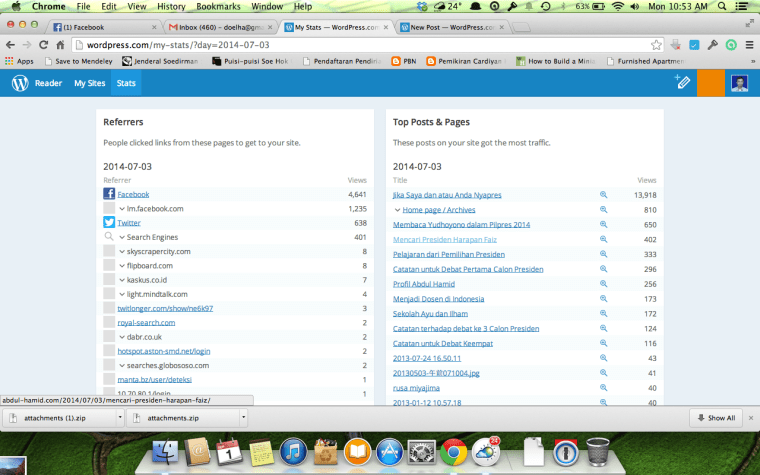Open My Sites in WordPress bar

click(90, 83)
